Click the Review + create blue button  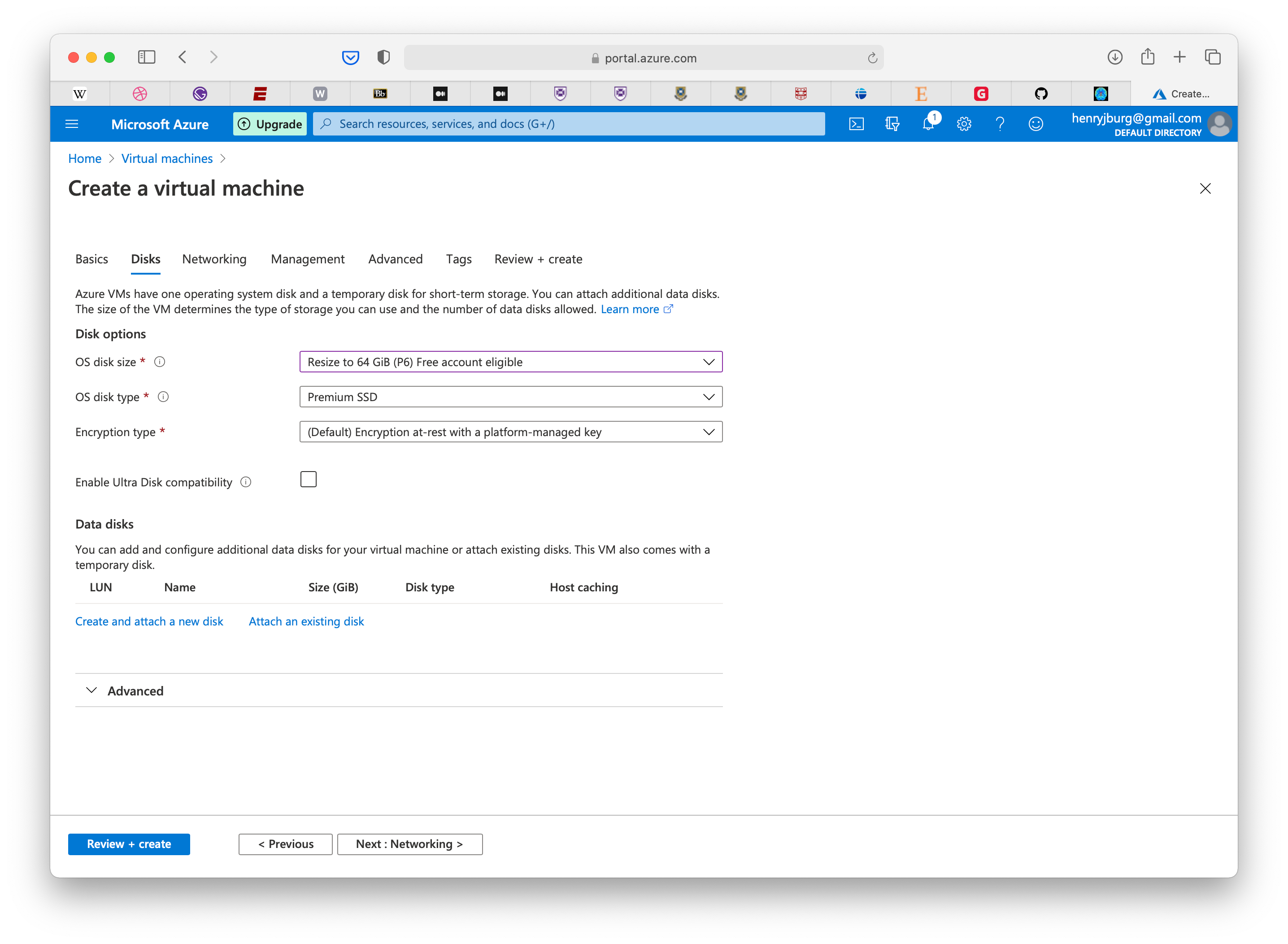click(x=129, y=844)
